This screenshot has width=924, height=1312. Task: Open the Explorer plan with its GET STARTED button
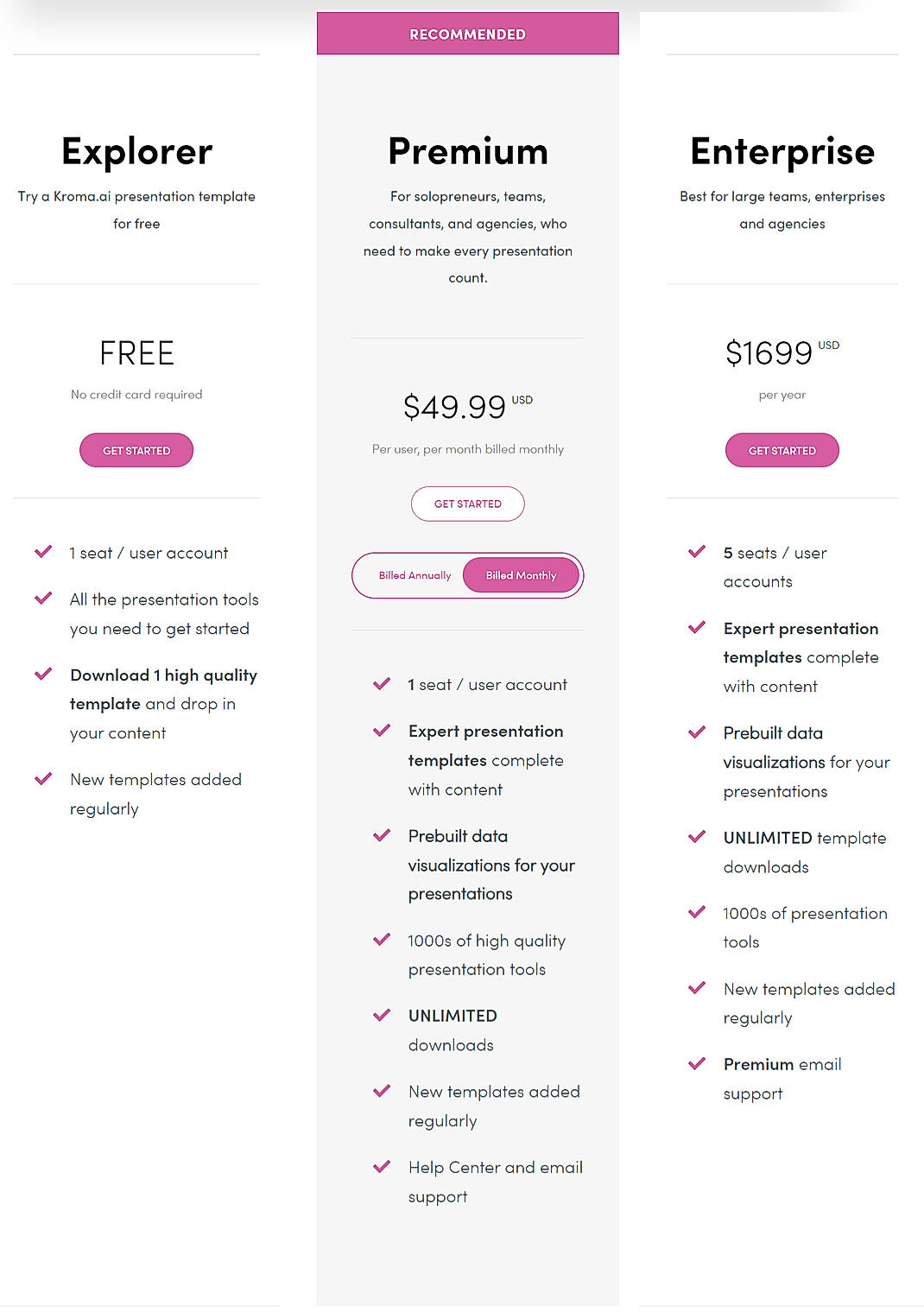[x=136, y=449]
